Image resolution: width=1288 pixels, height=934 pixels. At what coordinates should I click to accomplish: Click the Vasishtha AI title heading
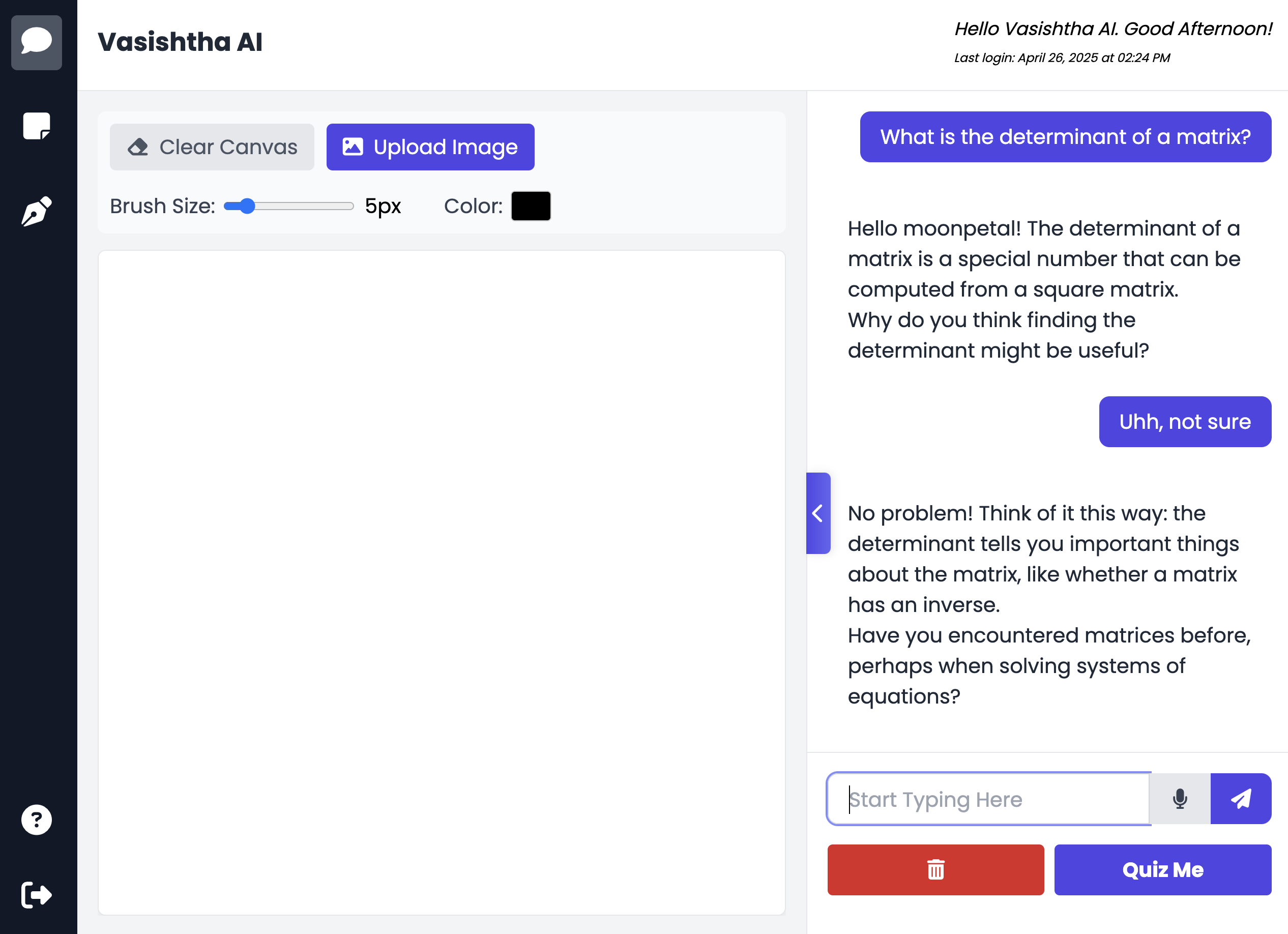[x=180, y=42]
